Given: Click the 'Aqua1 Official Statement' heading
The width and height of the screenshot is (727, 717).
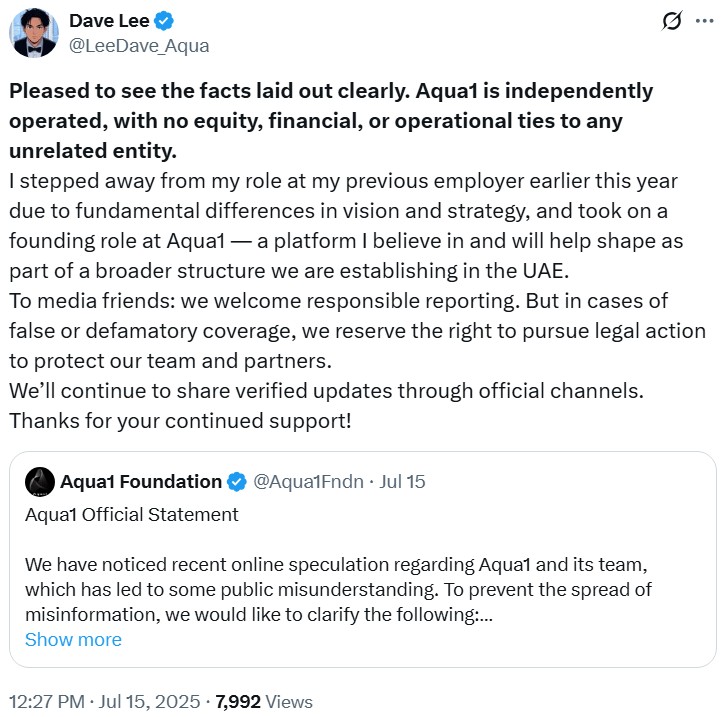Looking at the screenshot, I should (x=132, y=515).
